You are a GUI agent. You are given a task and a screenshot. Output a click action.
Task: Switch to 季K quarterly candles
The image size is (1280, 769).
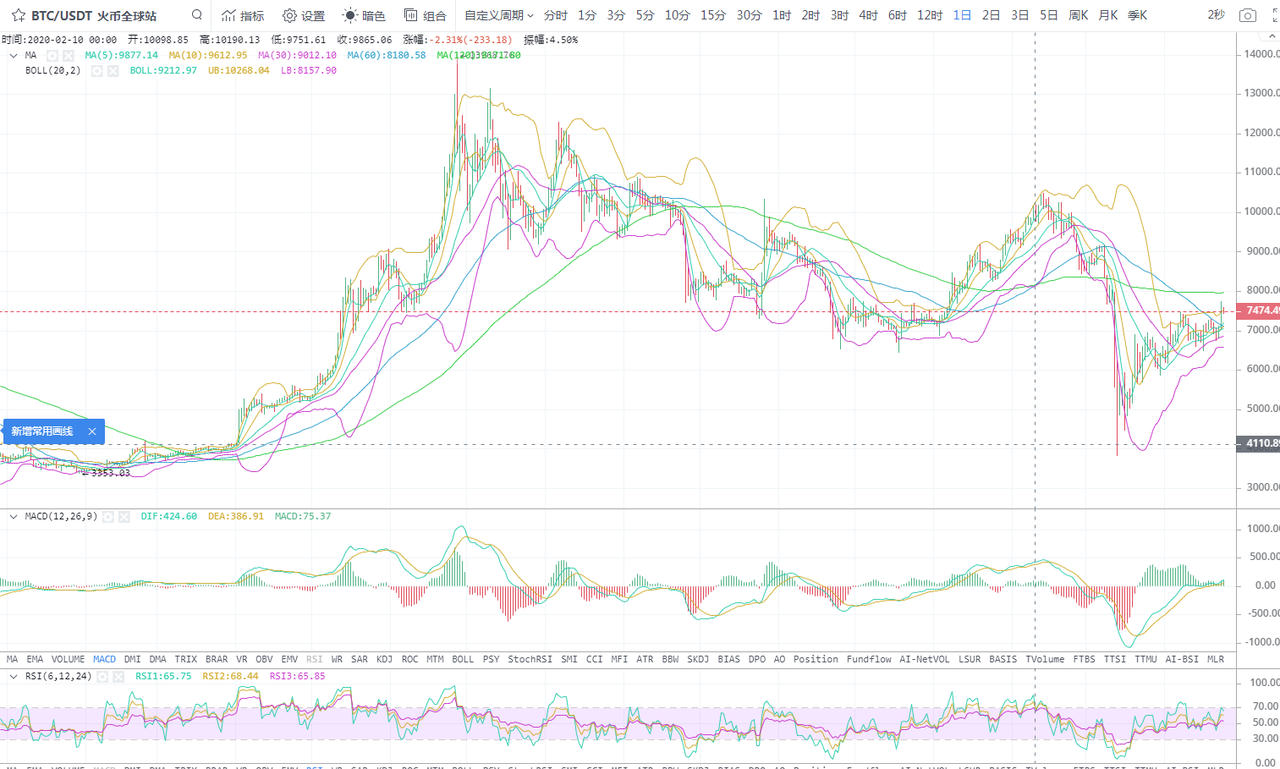coord(1138,16)
